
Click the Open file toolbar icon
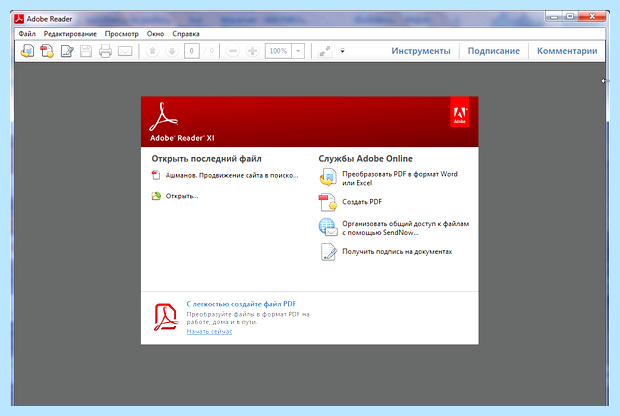27,51
